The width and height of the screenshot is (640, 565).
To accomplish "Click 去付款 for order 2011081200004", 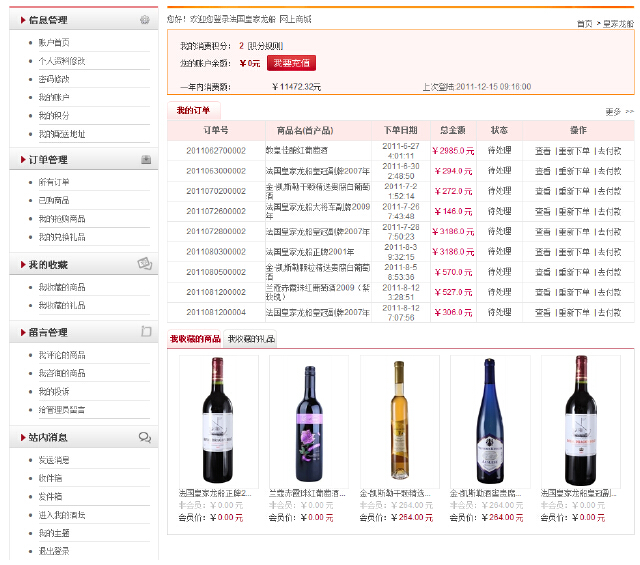I will click(x=609, y=312).
